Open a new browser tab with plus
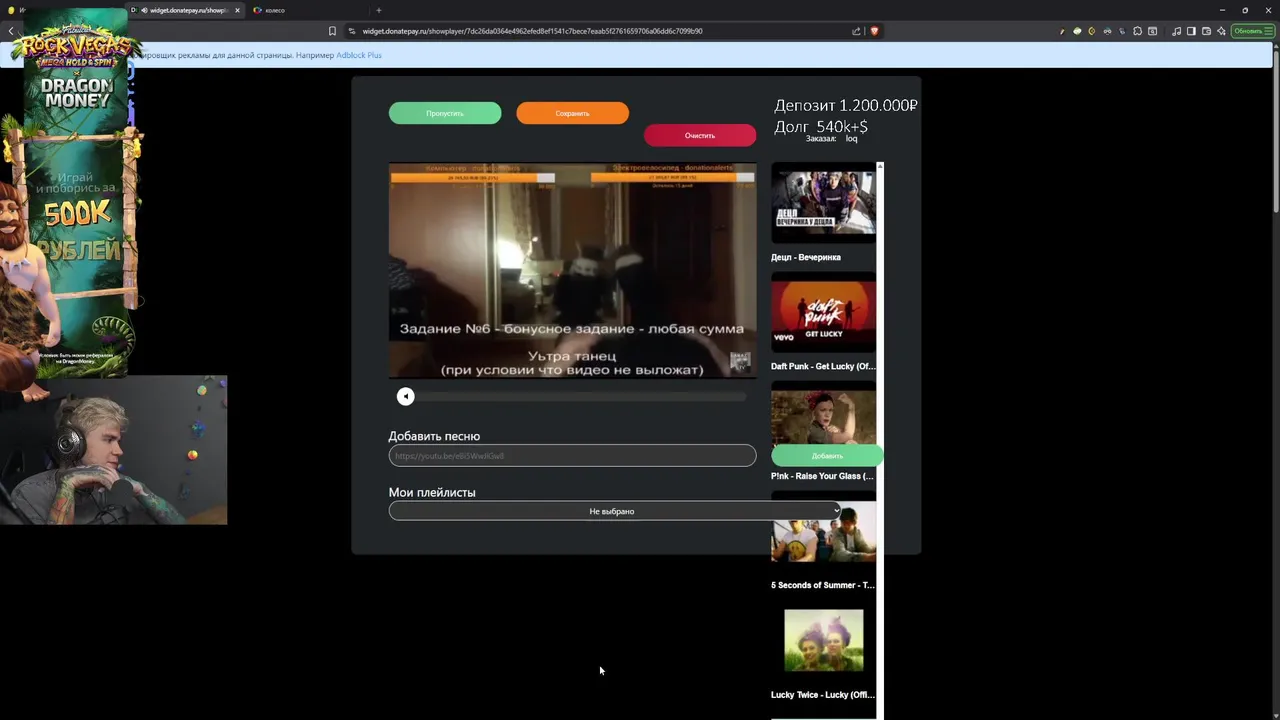 (378, 10)
